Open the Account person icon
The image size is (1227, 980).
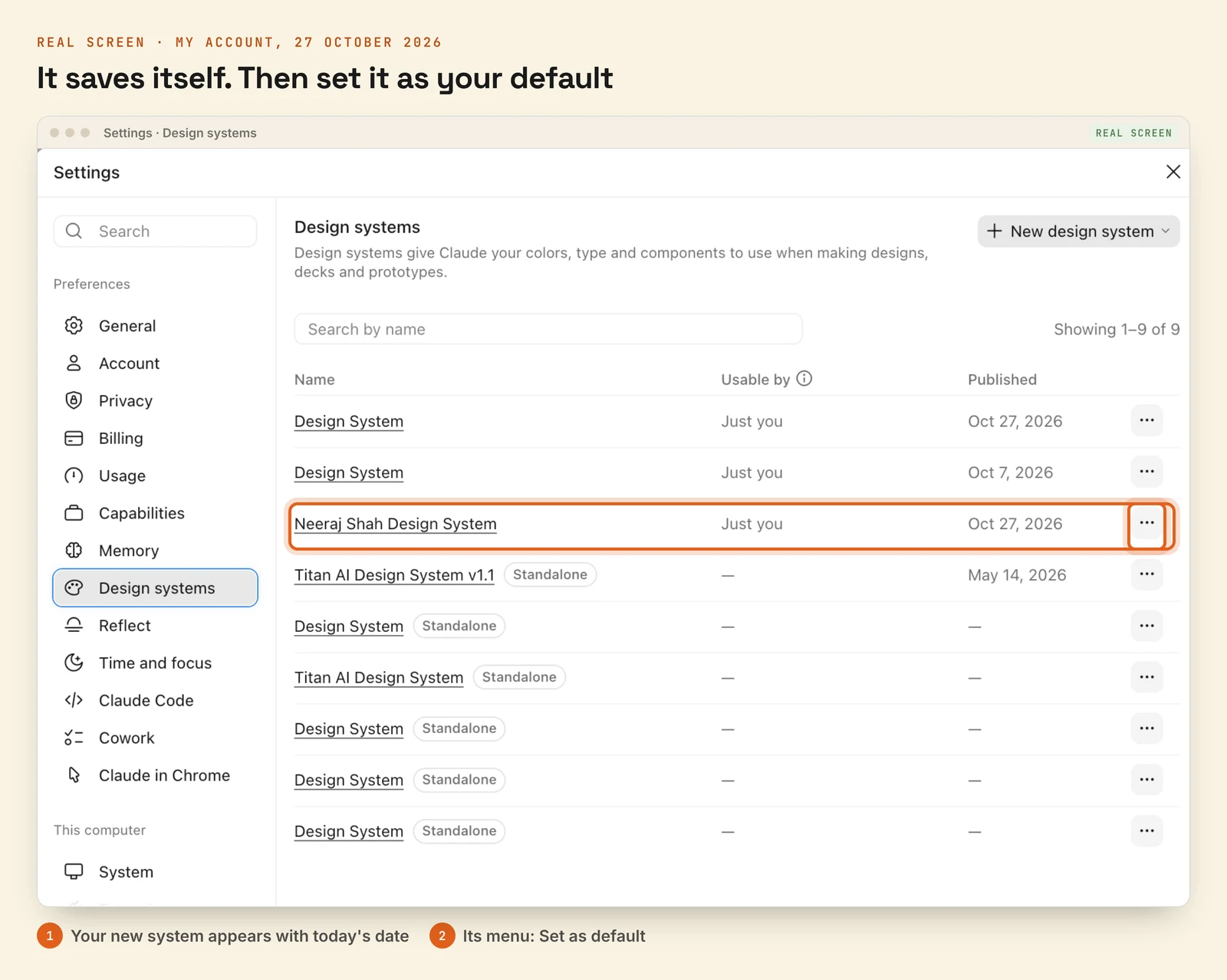coord(74,363)
